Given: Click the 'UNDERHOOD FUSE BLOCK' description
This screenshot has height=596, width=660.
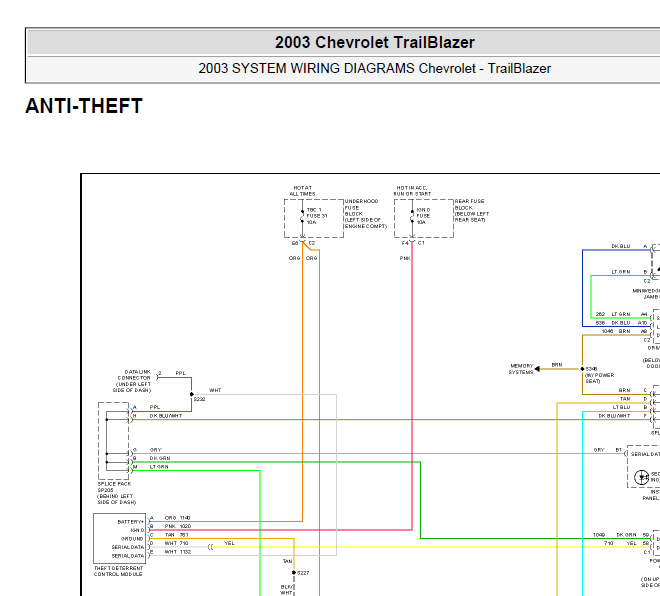Looking at the screenshot, I should coord(365,214).
